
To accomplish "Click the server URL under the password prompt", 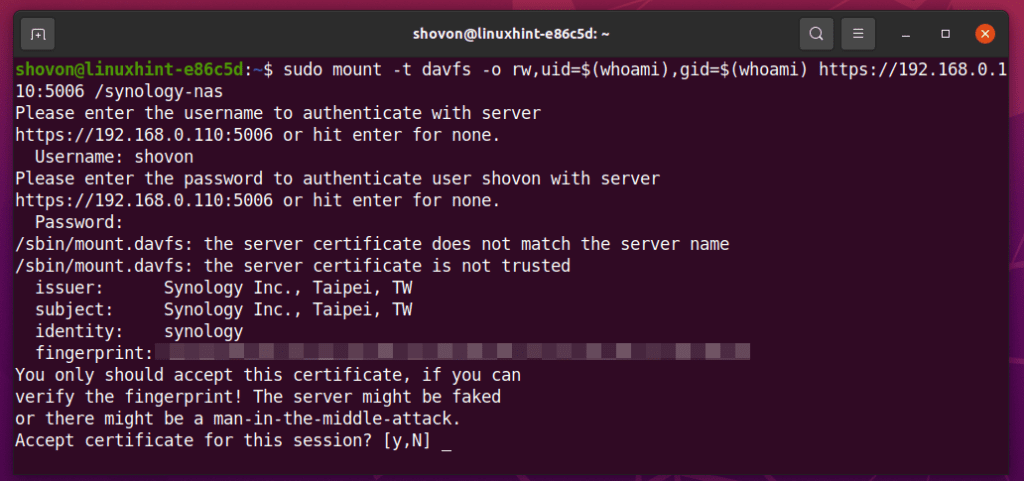I will [x=138, y=200].
